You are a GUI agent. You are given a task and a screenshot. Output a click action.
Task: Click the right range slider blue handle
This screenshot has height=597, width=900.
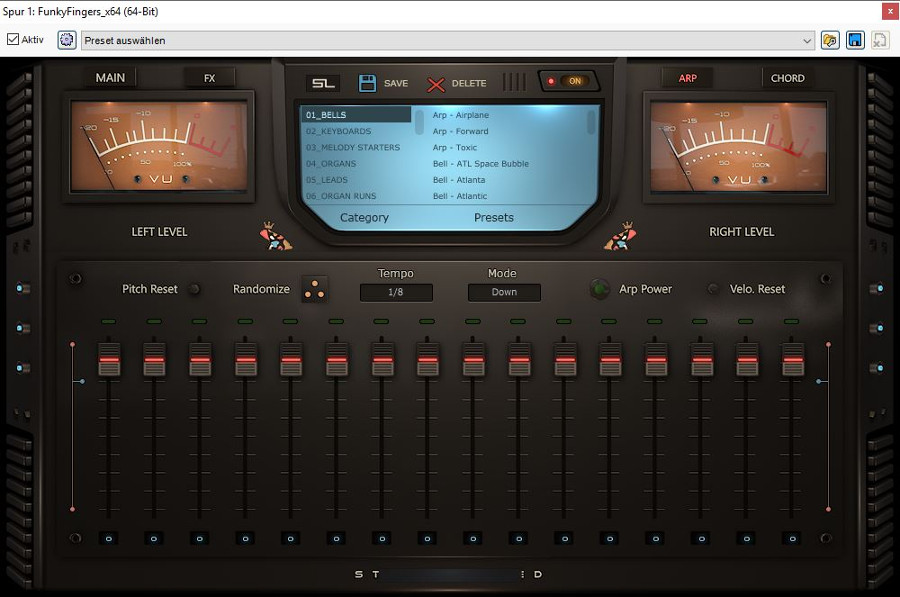[818, 381]
